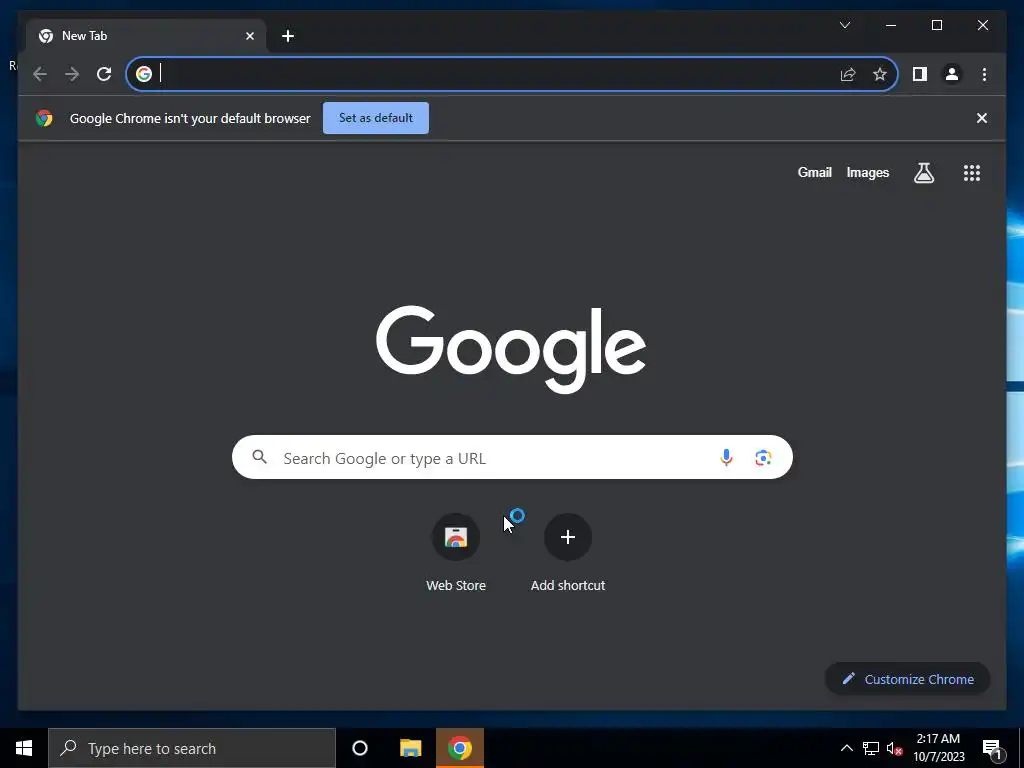This screenshot has width=1024, height=768.
Task: Search by image with Lens icon
Action: click(763, 458)
